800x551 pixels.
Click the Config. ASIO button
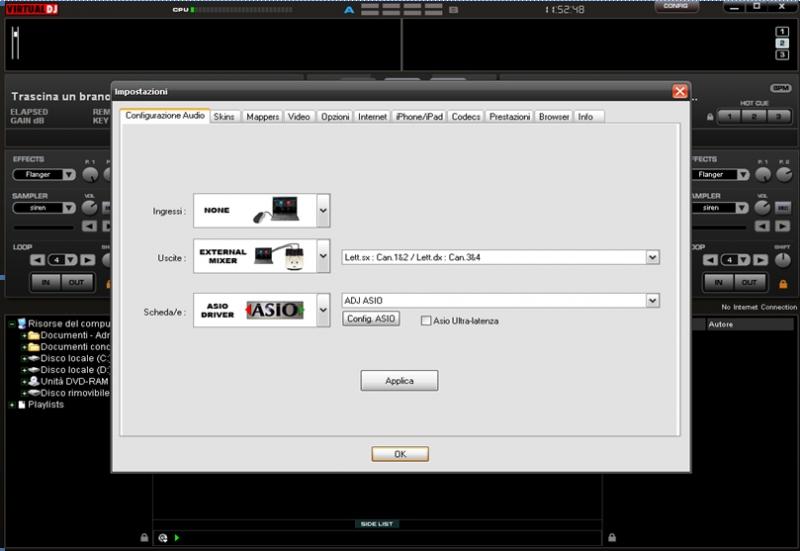point(371,319)
